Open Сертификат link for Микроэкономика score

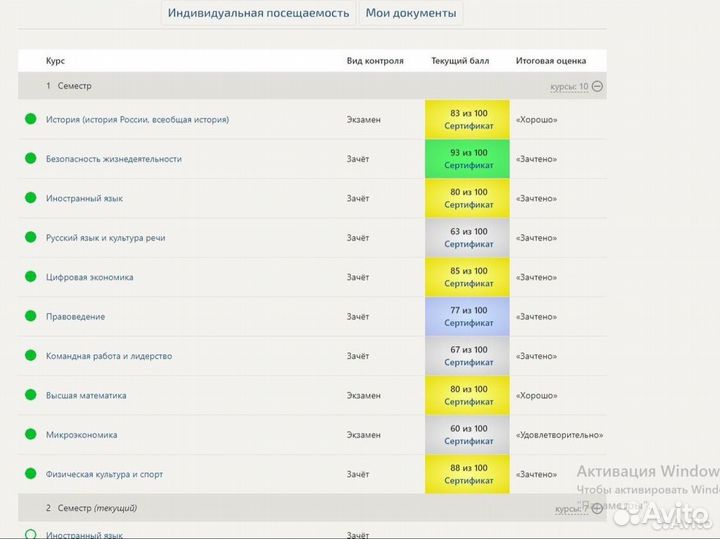(x=468, y=441)
